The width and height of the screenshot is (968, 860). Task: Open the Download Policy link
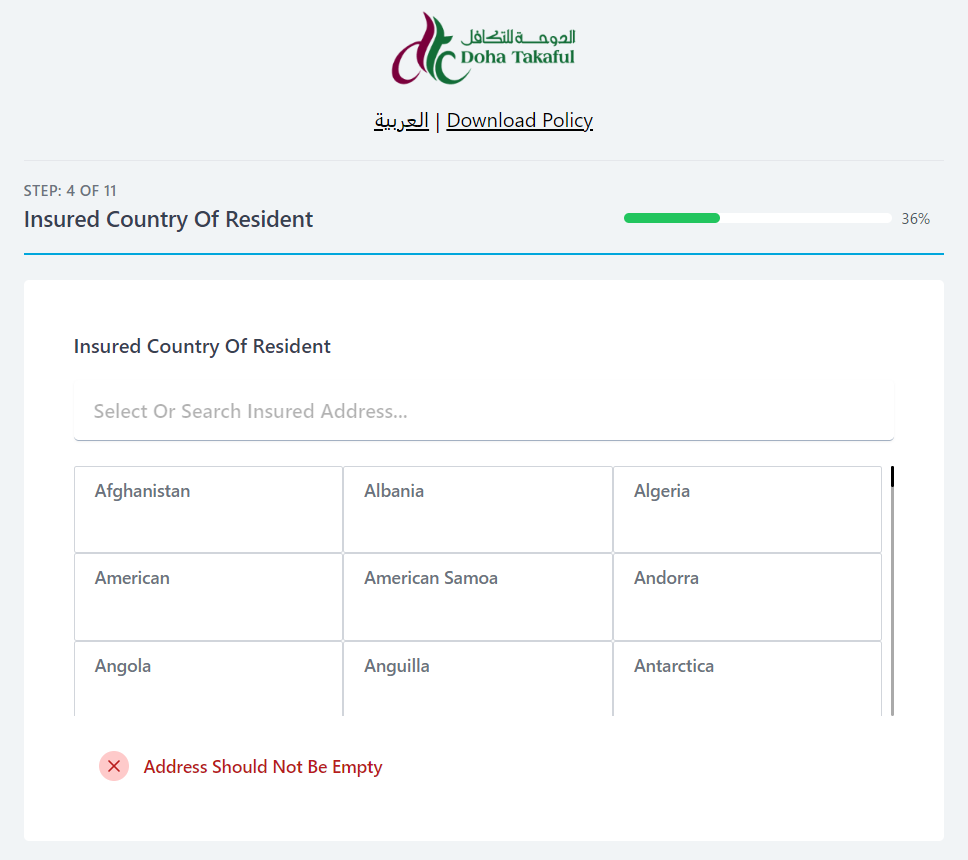[x=520, y=120]
